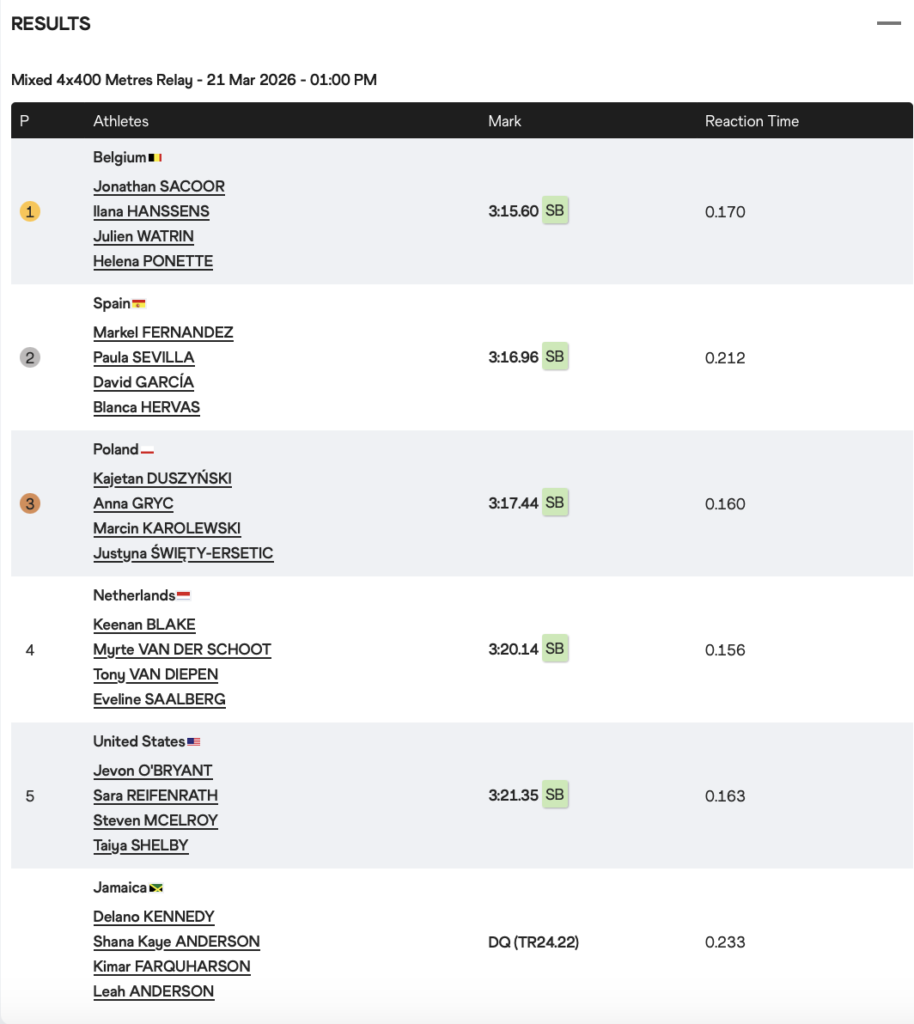Click the United States flag icon
Screen dimensions: 914x1024
pyautogui.click(x=193, y=742)
